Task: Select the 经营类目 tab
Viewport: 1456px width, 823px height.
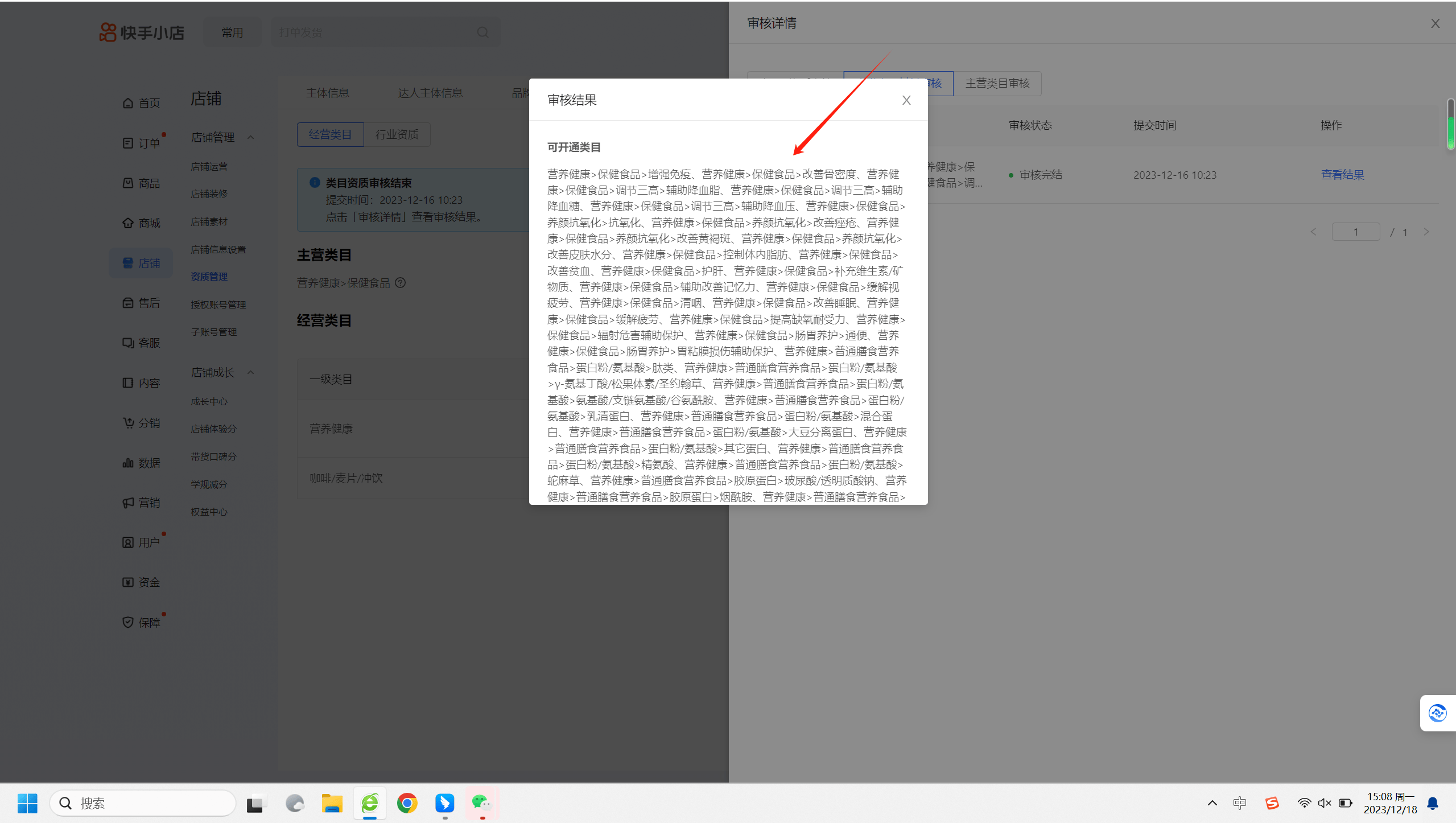Action: [330, 134]
